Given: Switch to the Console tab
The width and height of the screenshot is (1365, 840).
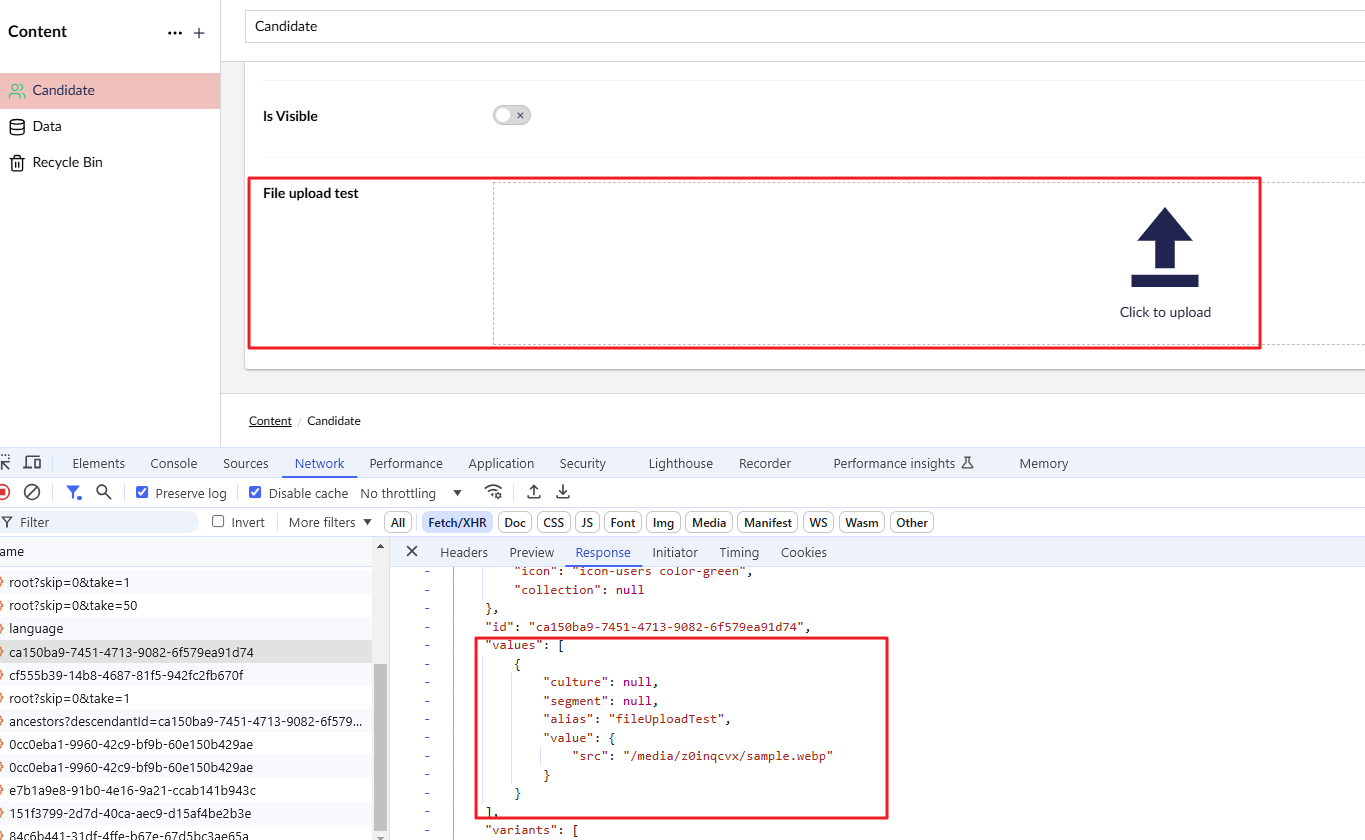Looking at the screenshot, I should pyautogui.click(x=174, y=463).
